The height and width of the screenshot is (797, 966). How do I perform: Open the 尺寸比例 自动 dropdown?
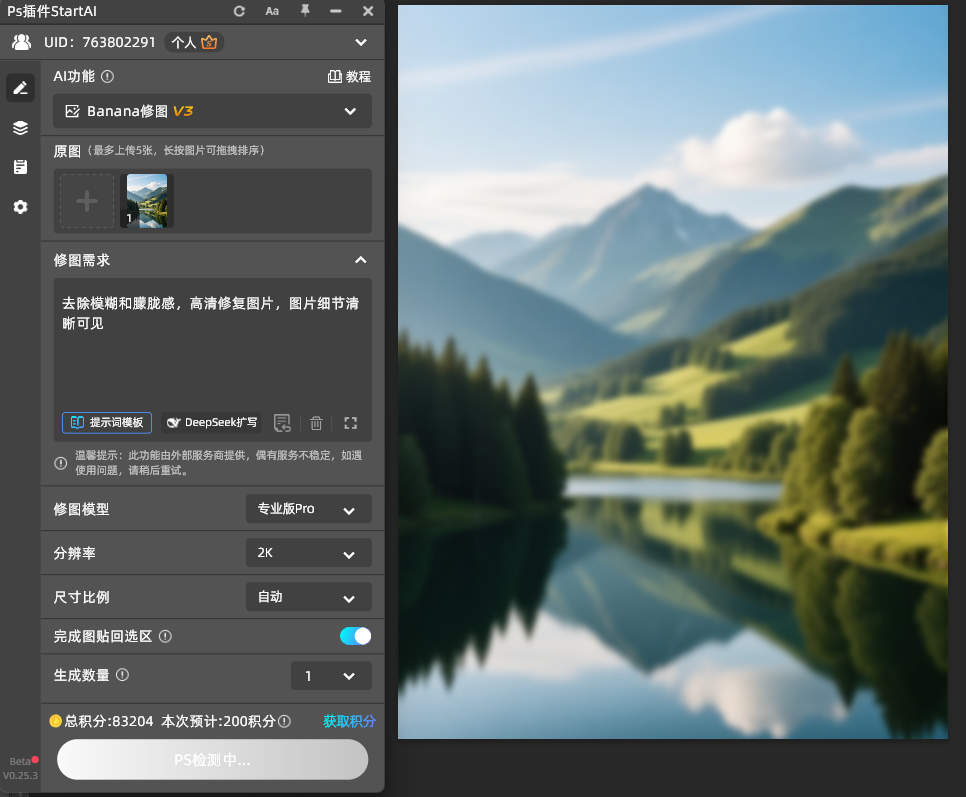(309, 597)
